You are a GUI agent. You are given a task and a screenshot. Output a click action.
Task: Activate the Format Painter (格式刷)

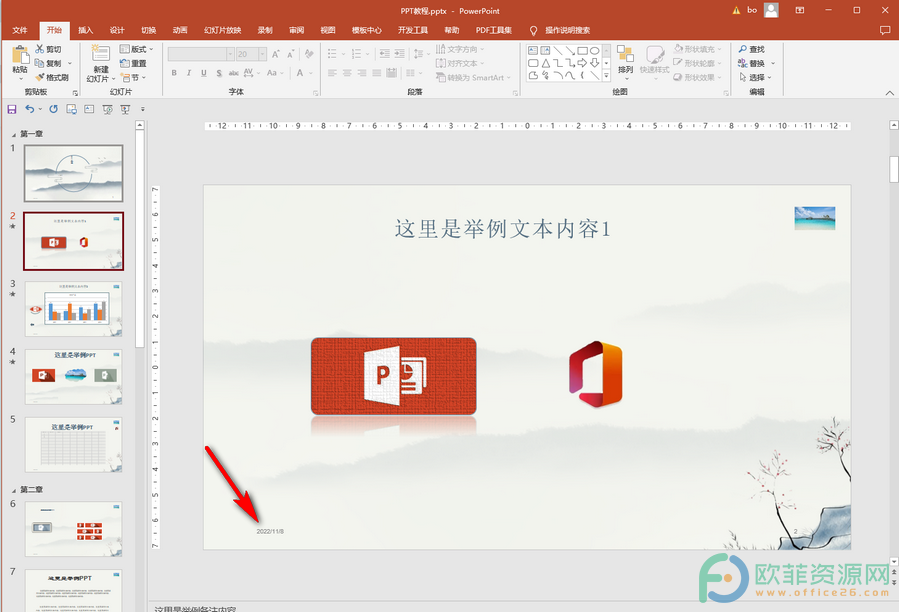pyautogui.click(x=52, y=77)
